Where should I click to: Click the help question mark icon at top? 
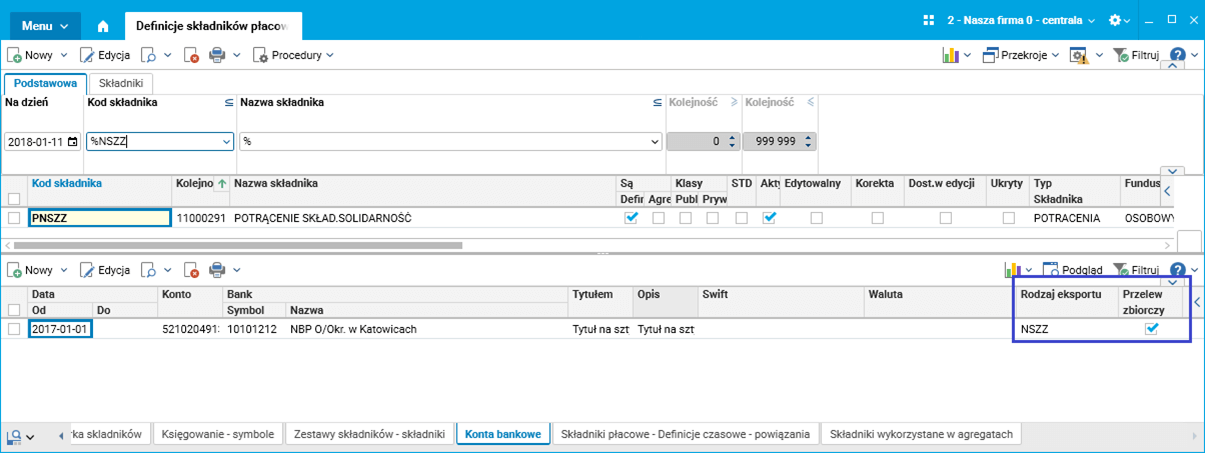[1177, 55]
